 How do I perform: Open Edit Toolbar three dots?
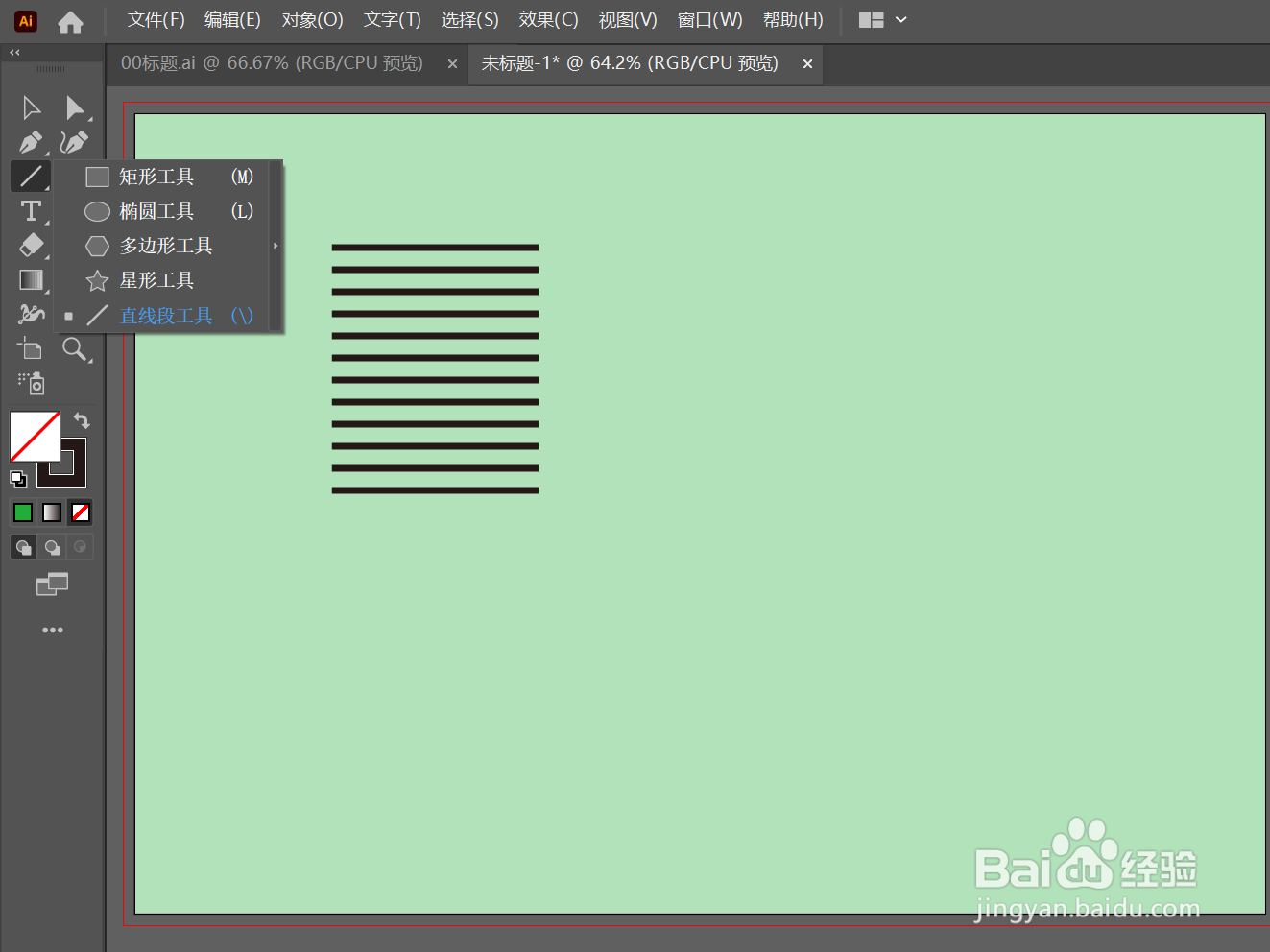[53, 631]
